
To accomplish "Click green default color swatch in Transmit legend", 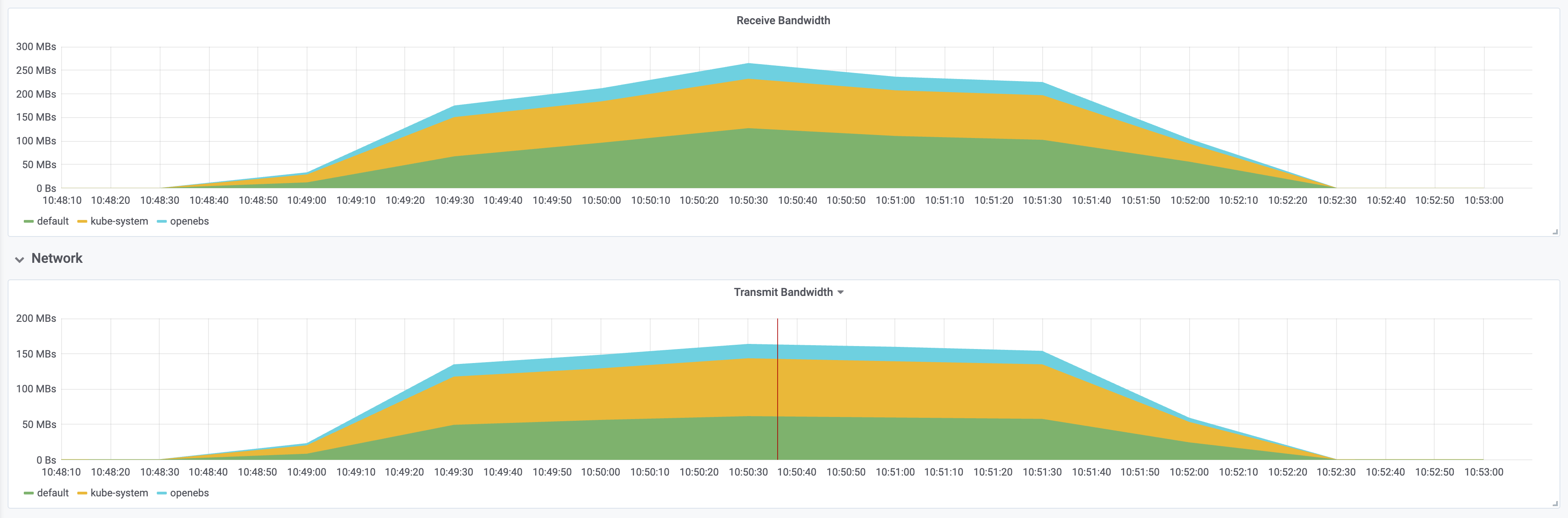I will tap(28, 493).
